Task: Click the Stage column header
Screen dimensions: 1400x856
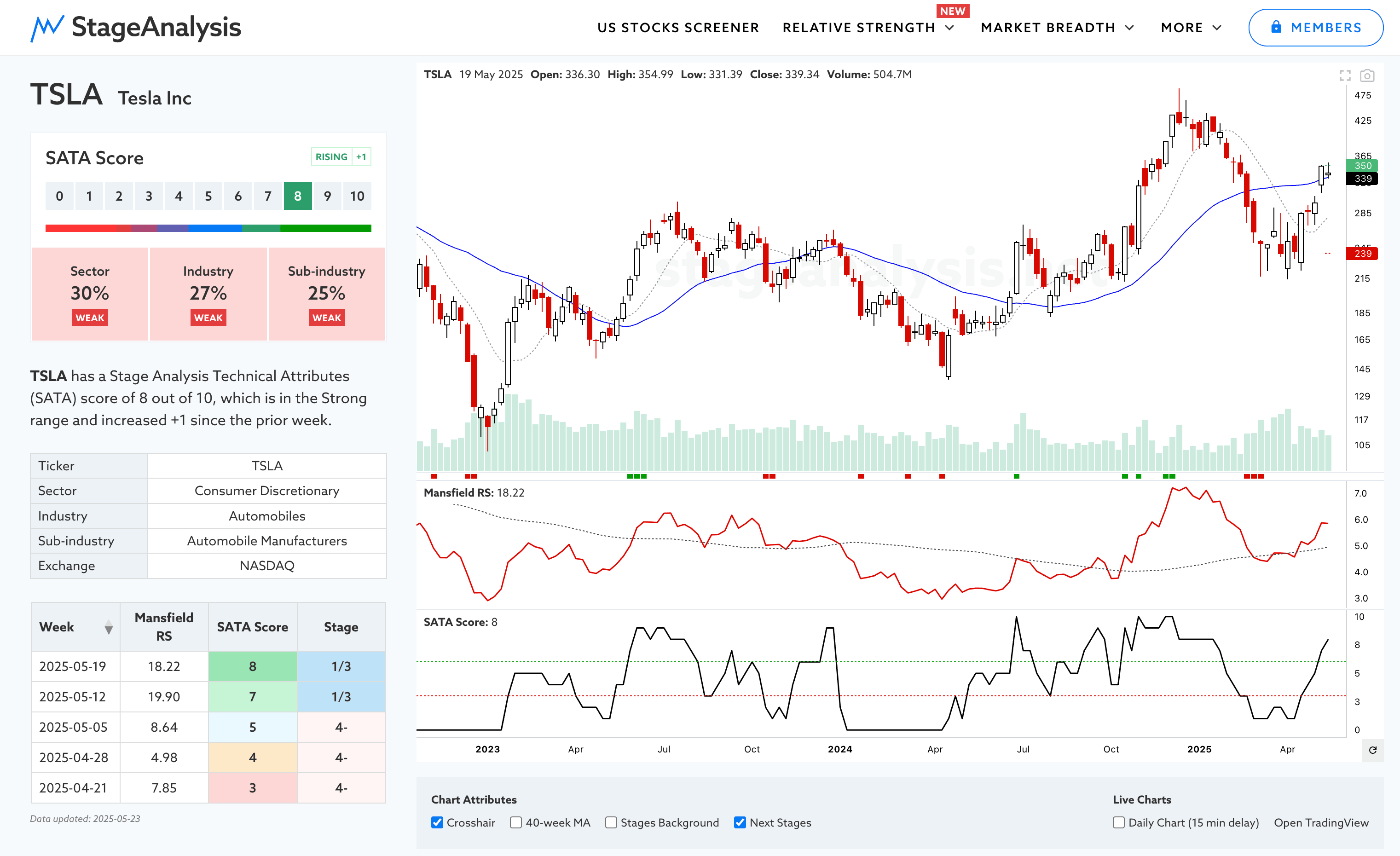Action: [x=341, y=627]
